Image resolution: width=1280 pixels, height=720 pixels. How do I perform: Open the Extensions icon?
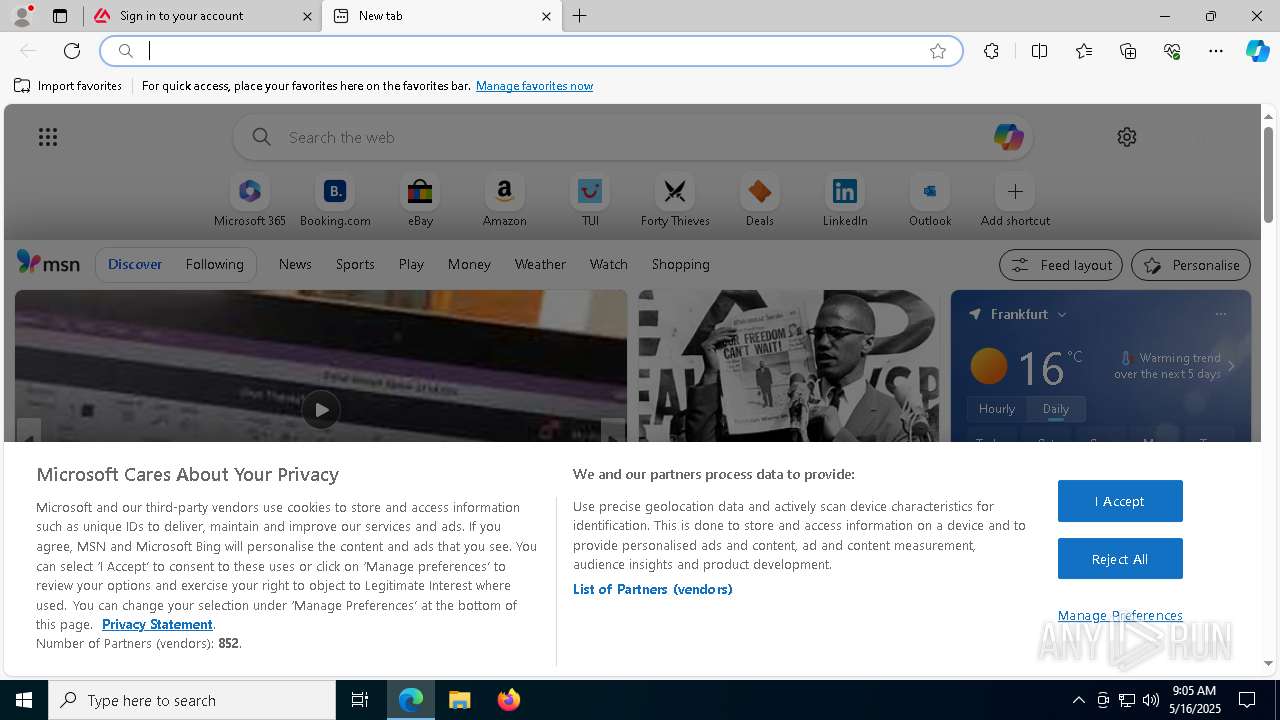click(x=991, y=51)
